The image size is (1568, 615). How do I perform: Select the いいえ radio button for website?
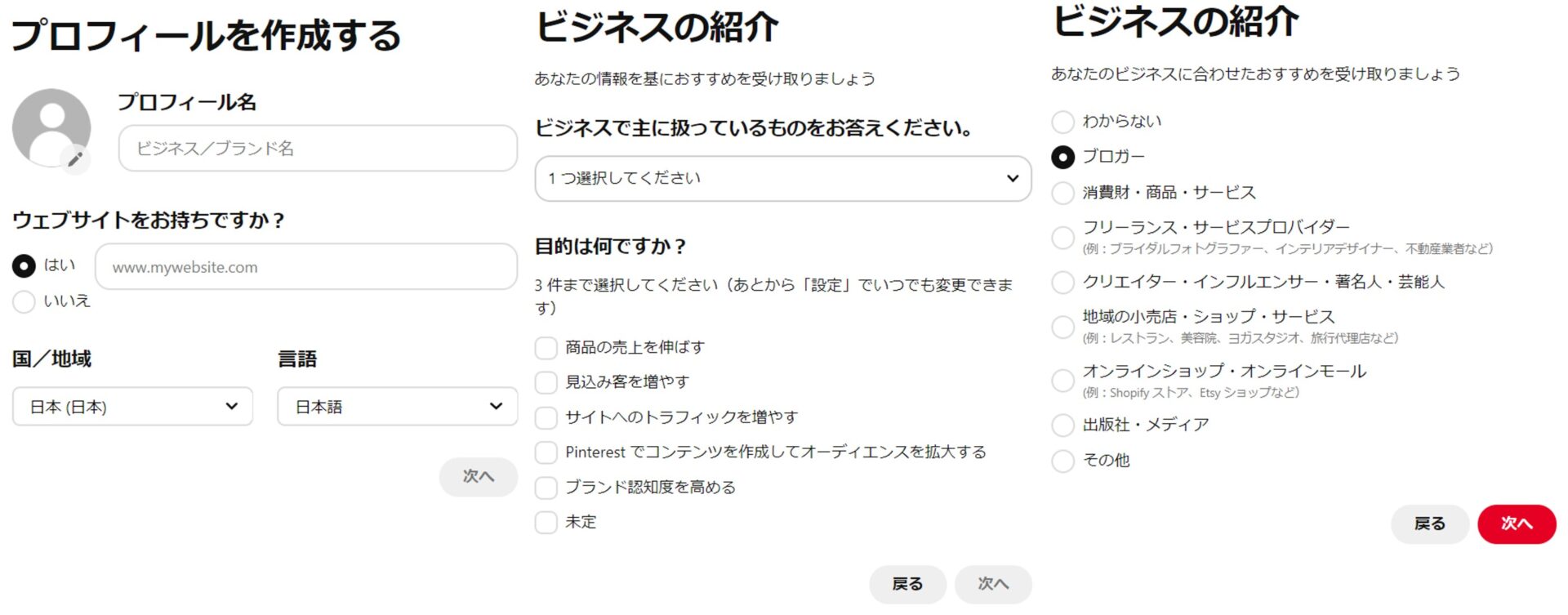(24, 301)
